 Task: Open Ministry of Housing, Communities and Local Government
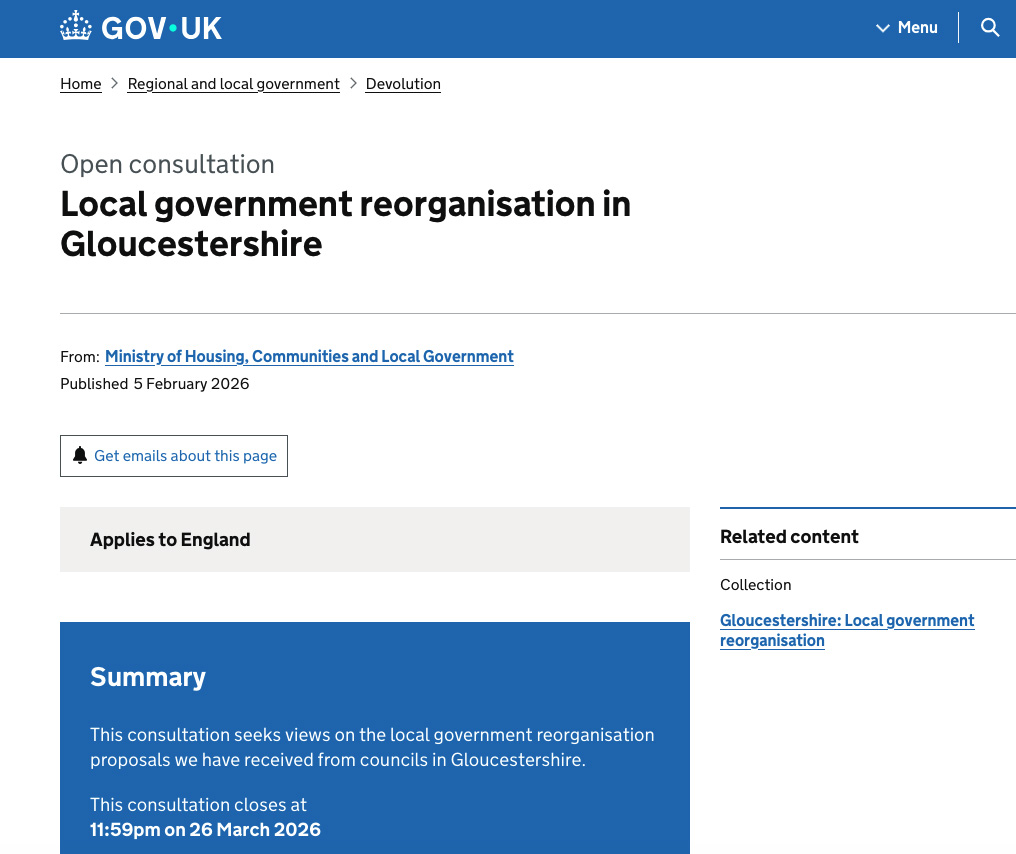click(309, 356)
